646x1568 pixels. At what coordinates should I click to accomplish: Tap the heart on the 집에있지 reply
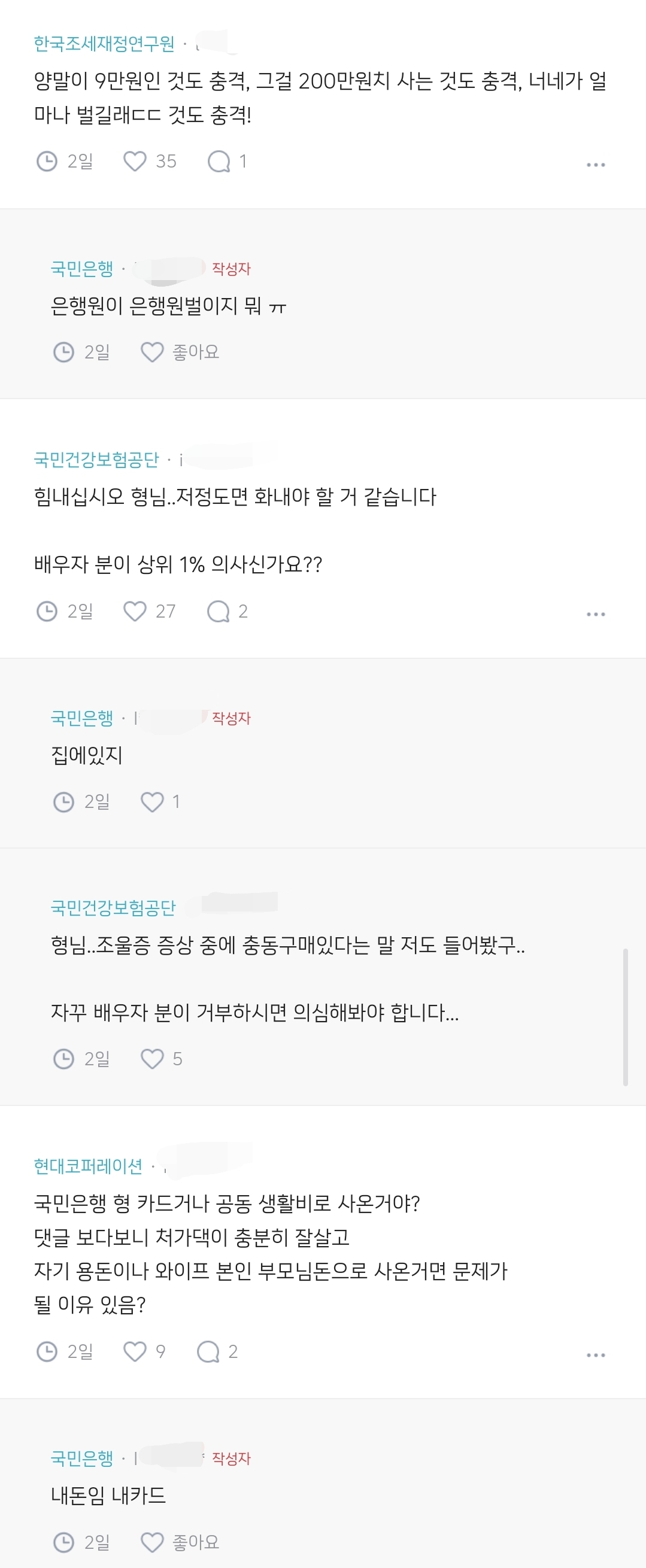[x=152, y=801]
